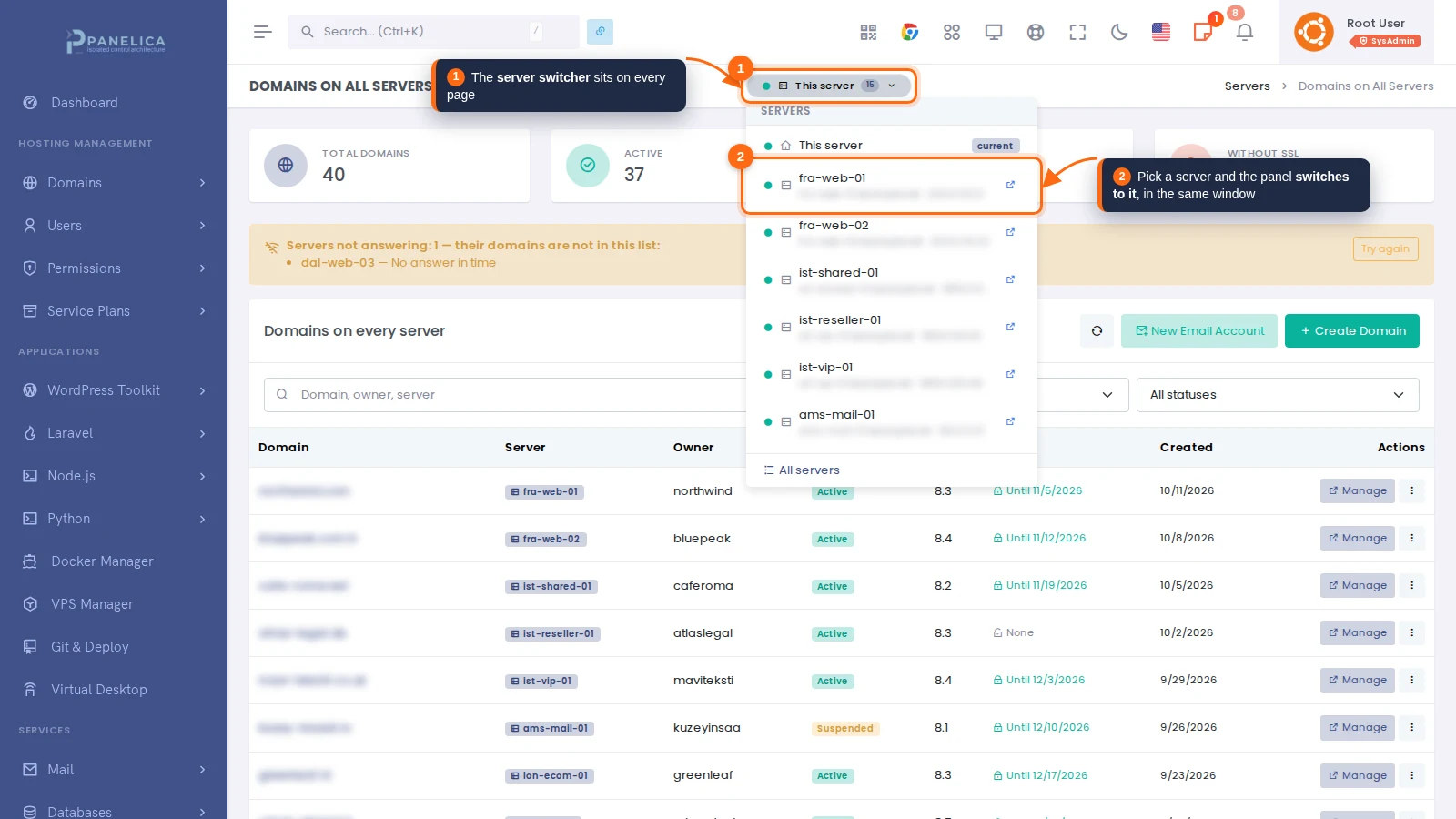This screenshot has width=1456, height=819.
Task: Open the US flag language selector
Action: 1161,32
